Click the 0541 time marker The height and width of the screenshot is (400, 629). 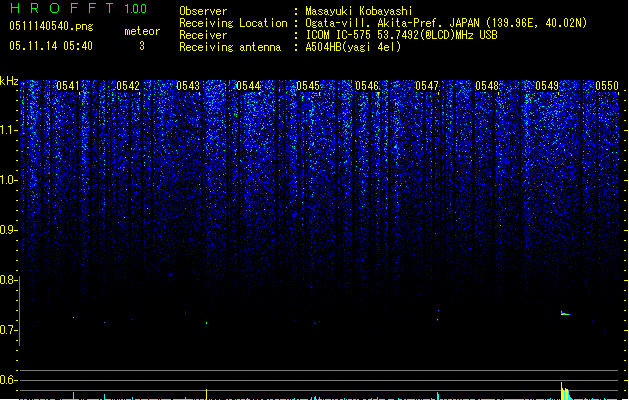tap(68, 86)
